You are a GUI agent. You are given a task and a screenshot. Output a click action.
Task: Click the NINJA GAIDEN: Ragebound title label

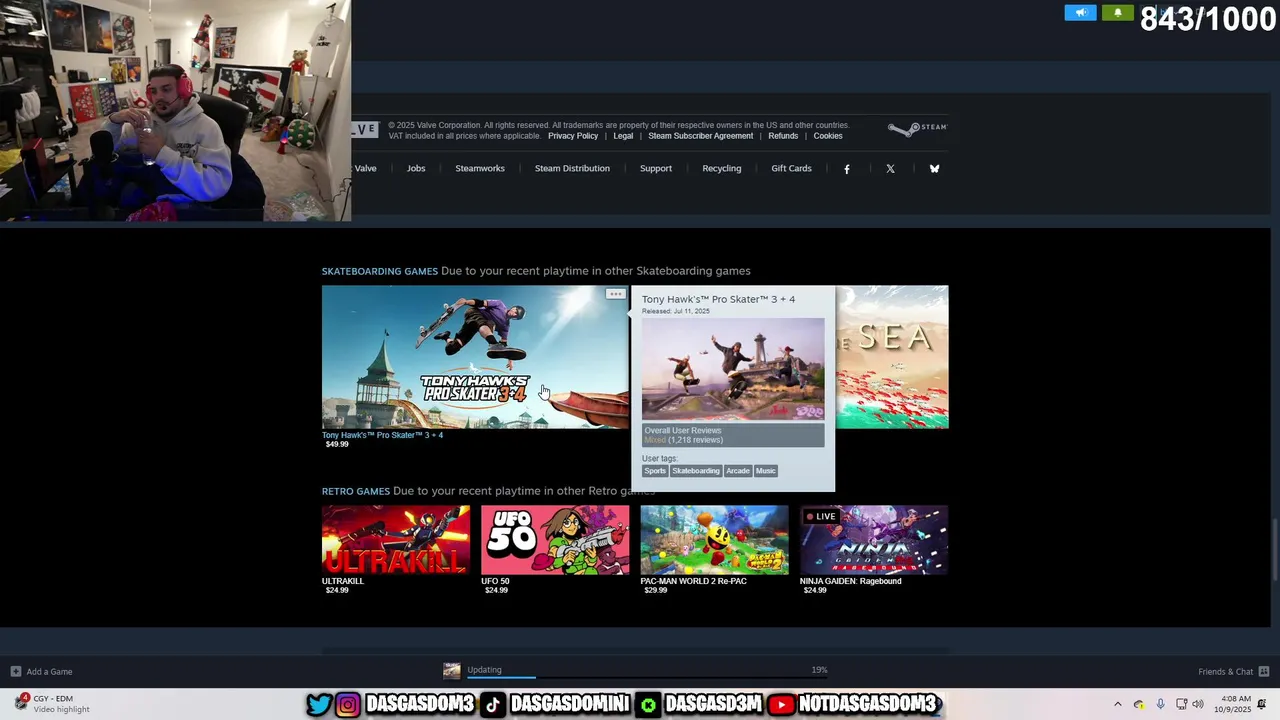850,581
